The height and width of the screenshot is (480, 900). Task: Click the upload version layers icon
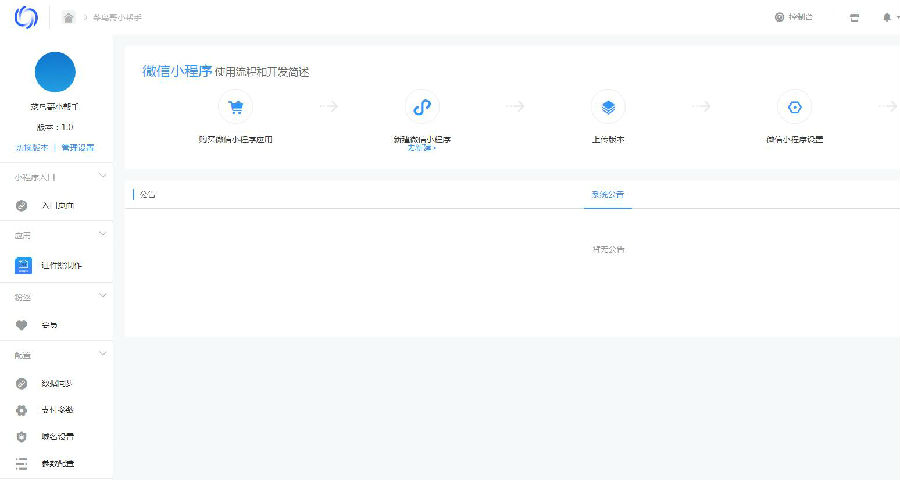[x=608, y=107]
